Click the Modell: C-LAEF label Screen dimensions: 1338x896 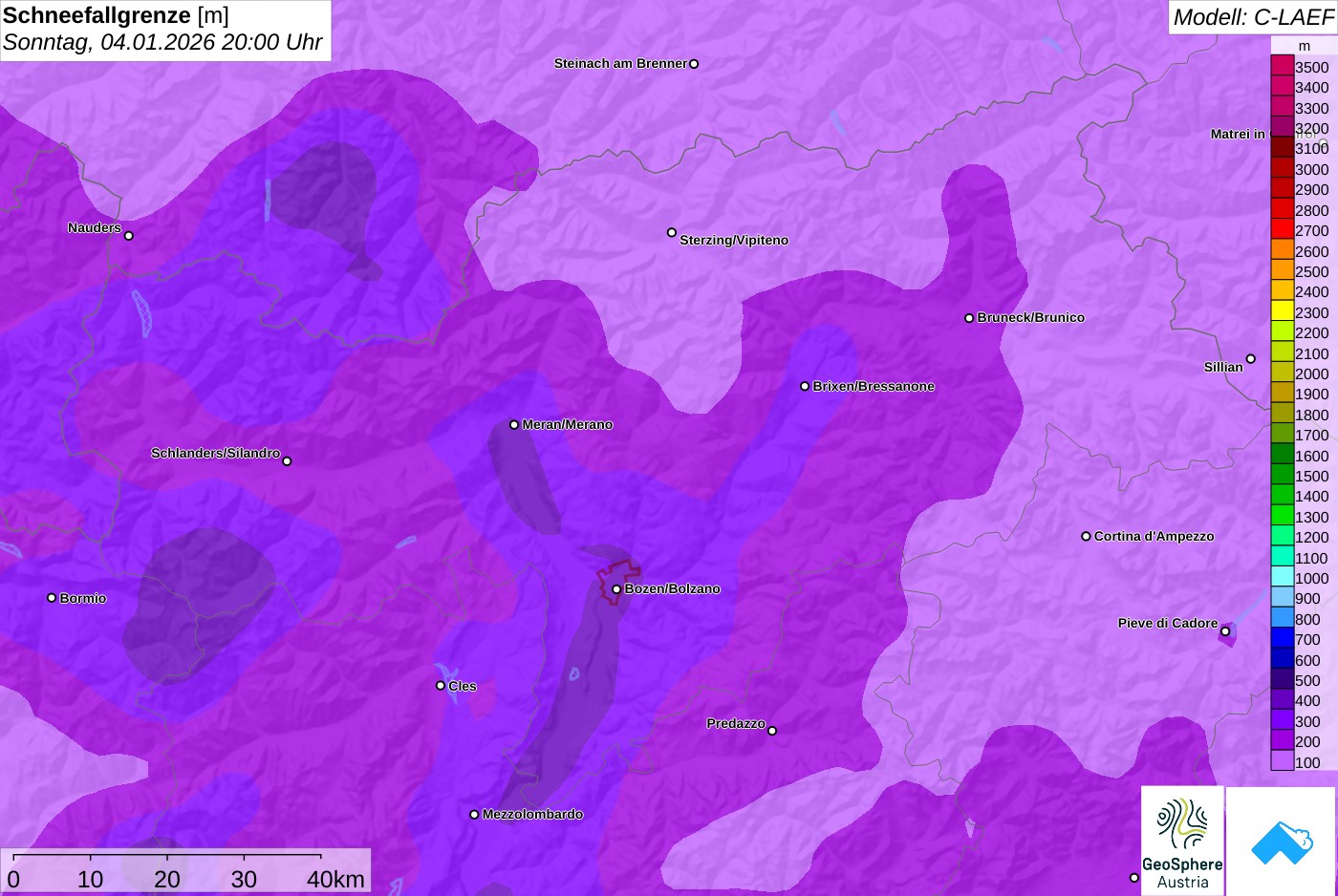click(x=1253, y=16)
